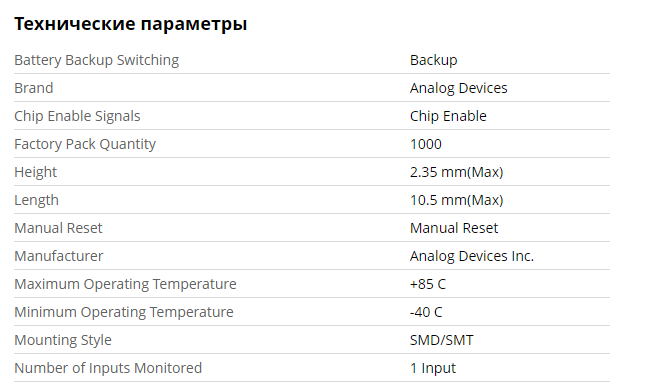Image resolution: width=664 pixels, height=383 pixels.
Task: Click the 1000 quantity value
Action: coord(426,144)
